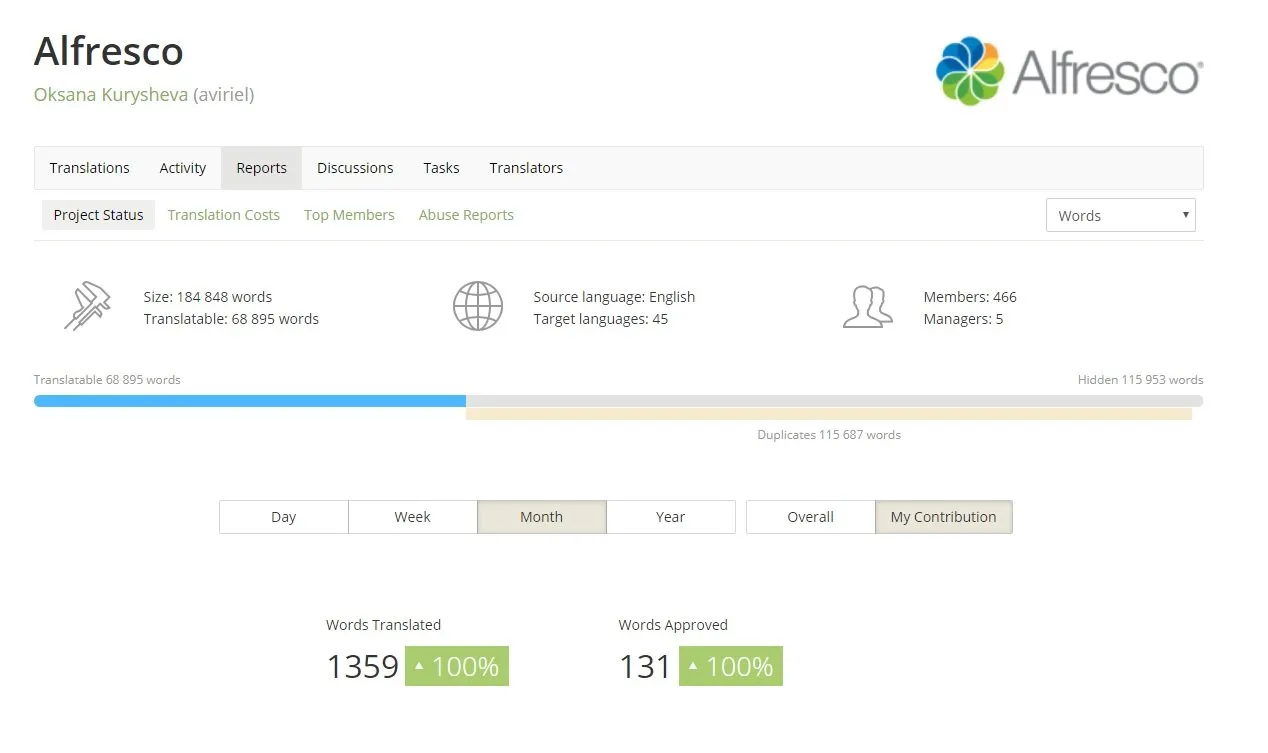The height and width of the screenshot is (753, 1268).
Task: Click the members people icon
Action: pos(867,307)
